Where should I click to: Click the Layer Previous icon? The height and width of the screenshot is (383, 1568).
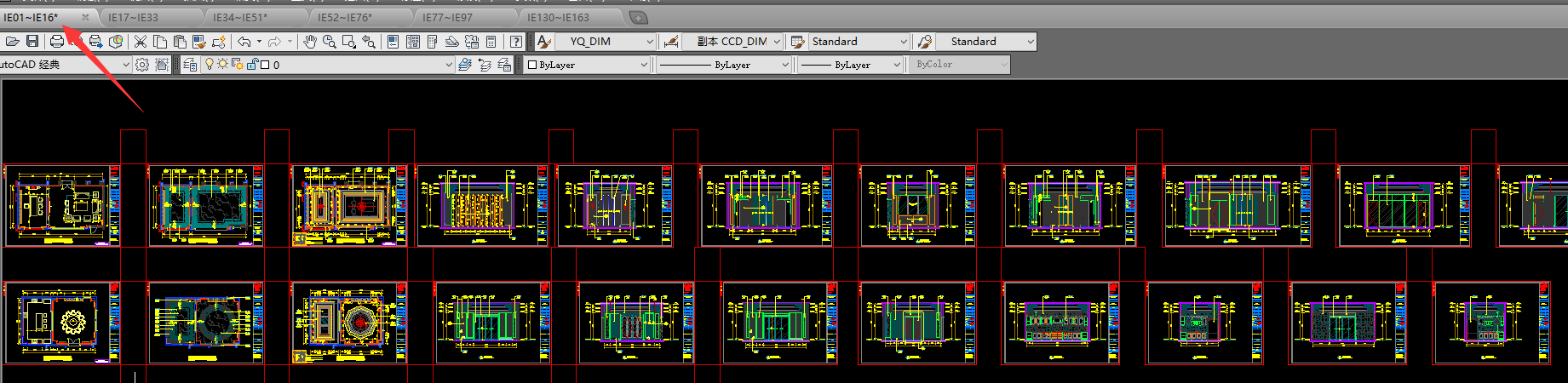[485, 65]
